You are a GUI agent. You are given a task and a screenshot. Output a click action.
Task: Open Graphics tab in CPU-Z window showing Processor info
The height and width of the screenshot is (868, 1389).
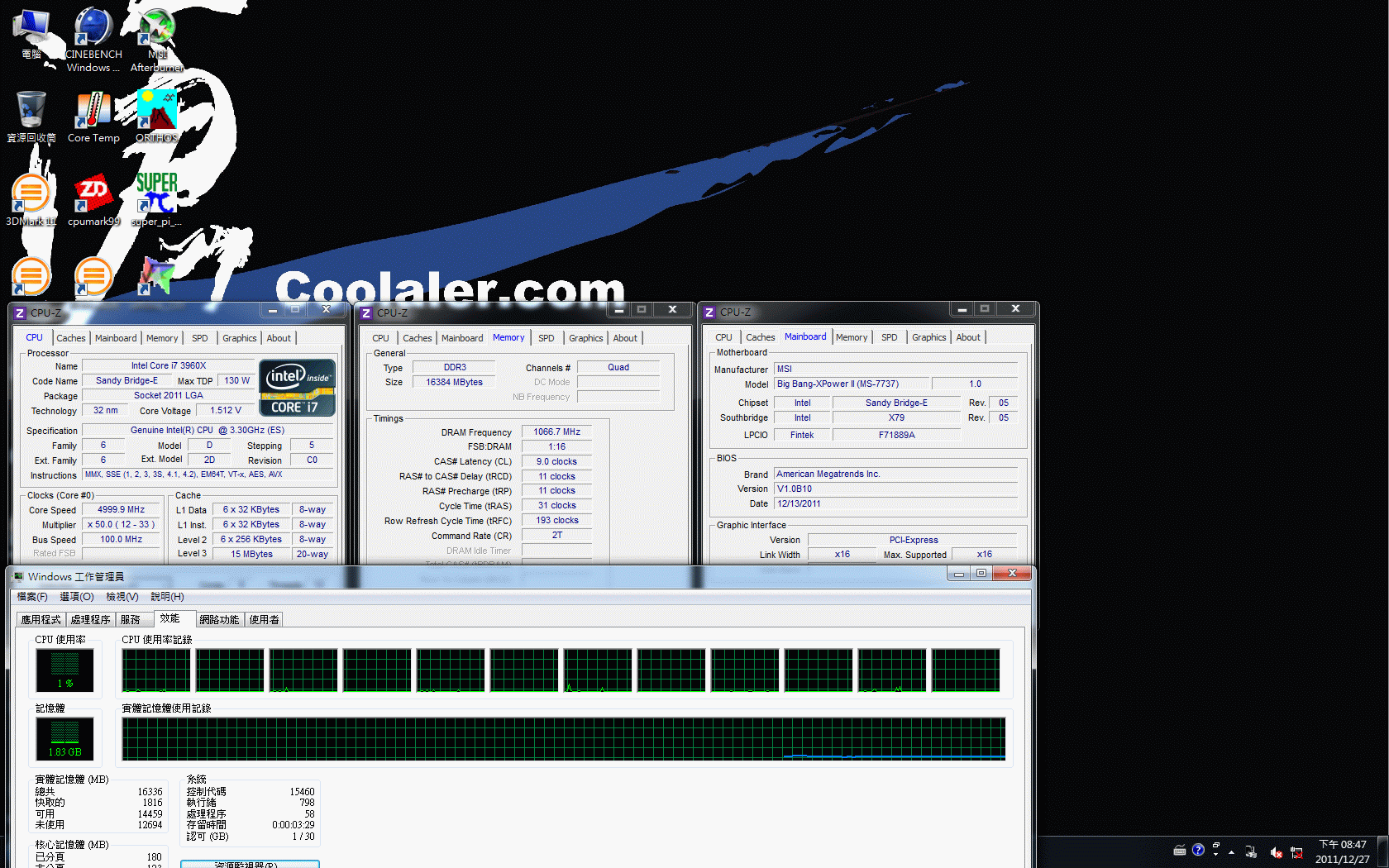(240, 338)
